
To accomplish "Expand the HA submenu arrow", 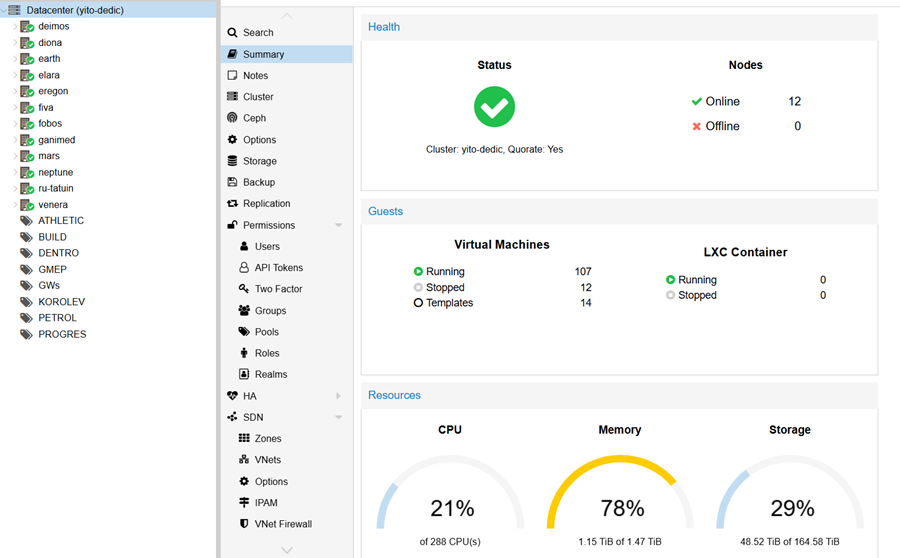I will click(338, 396).
